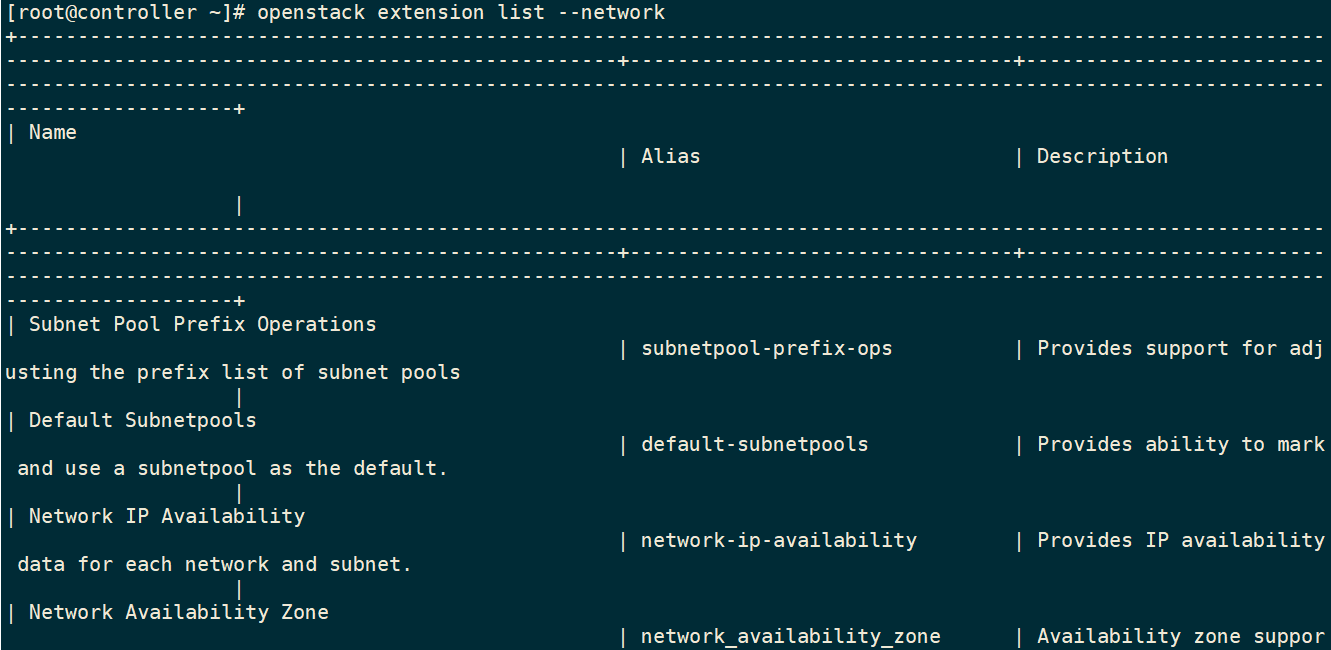The image size is (1331, 650).
Task: Click the openstack extension list command text
Action: (461, 13)
